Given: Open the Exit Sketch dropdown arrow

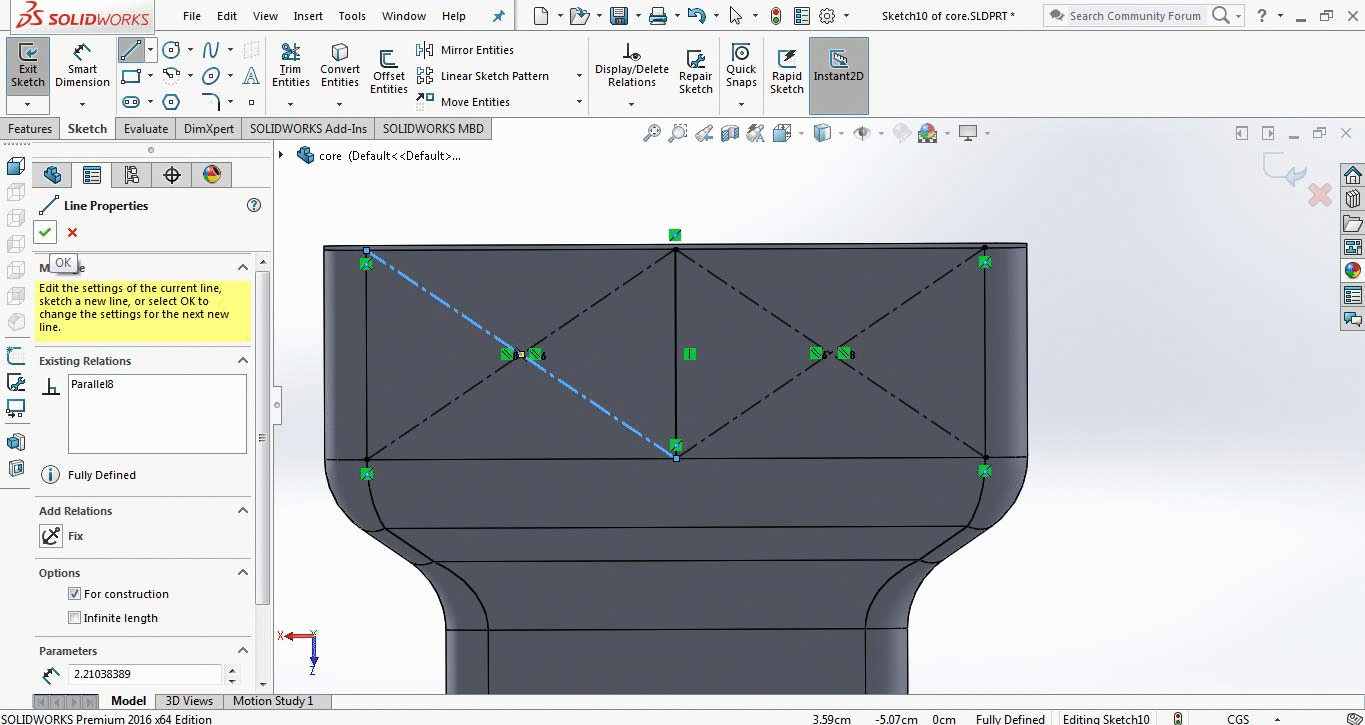Looking at the screenshot, I should (28, 104).
